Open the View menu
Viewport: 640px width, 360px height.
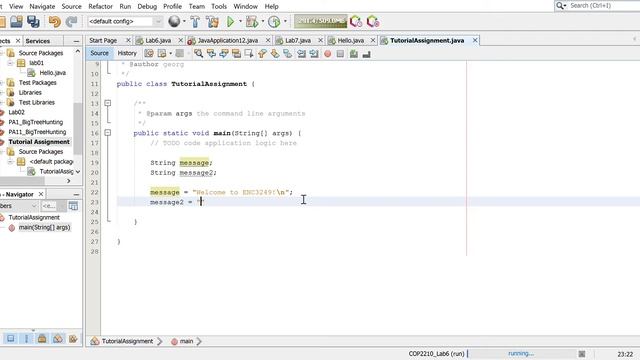[16, 7]
